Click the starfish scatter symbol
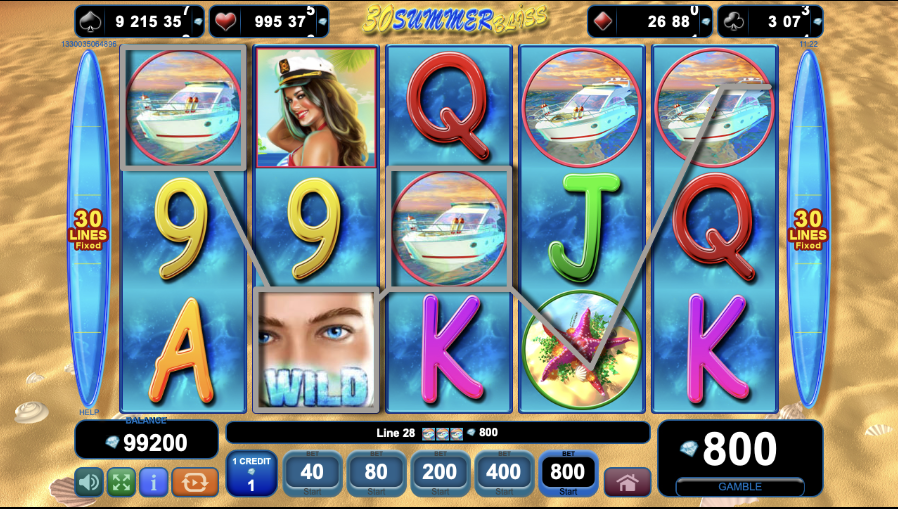The width and height of the screenshot is (898, 509). tap(581, 351)
